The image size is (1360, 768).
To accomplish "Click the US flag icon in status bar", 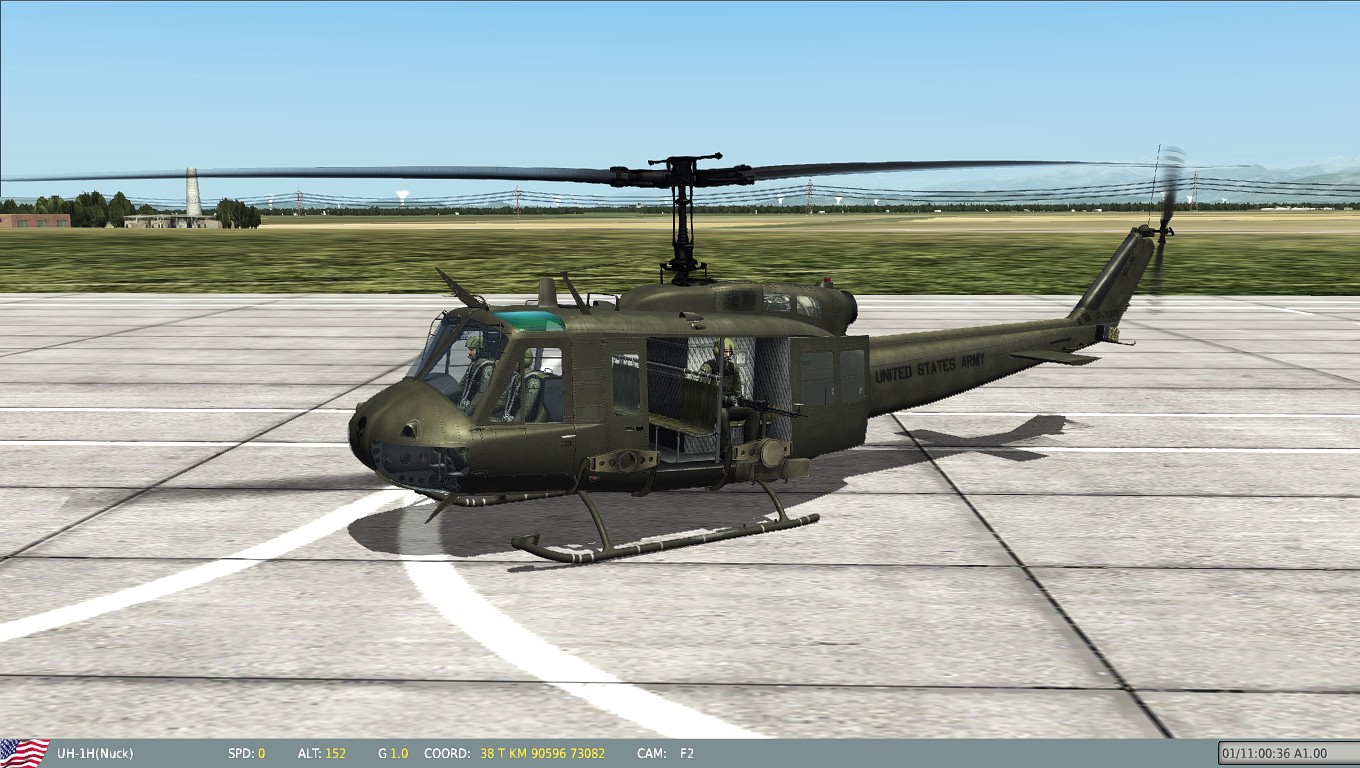I will tap(25, 753).
